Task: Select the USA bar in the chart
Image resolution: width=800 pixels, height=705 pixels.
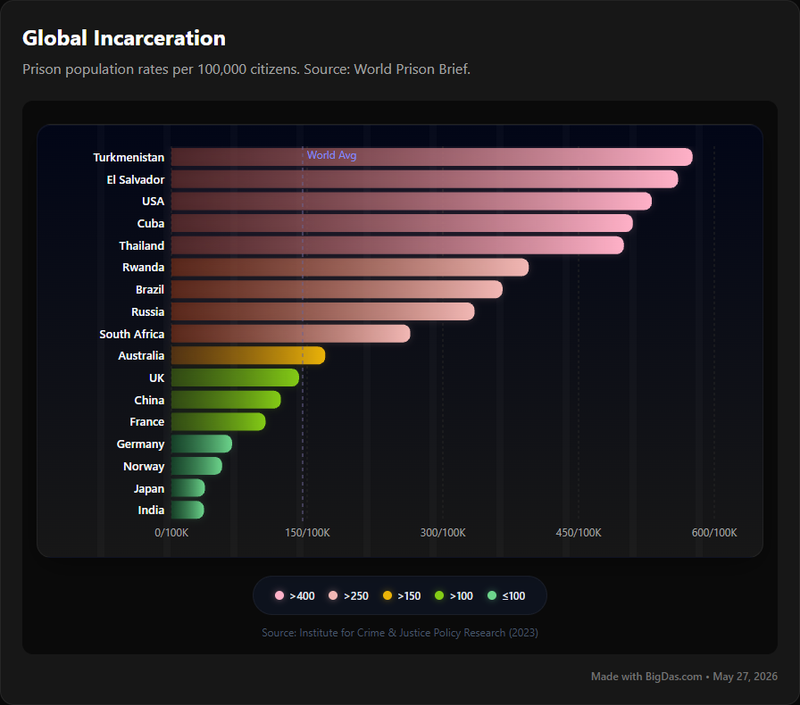Action: (411, 201)
